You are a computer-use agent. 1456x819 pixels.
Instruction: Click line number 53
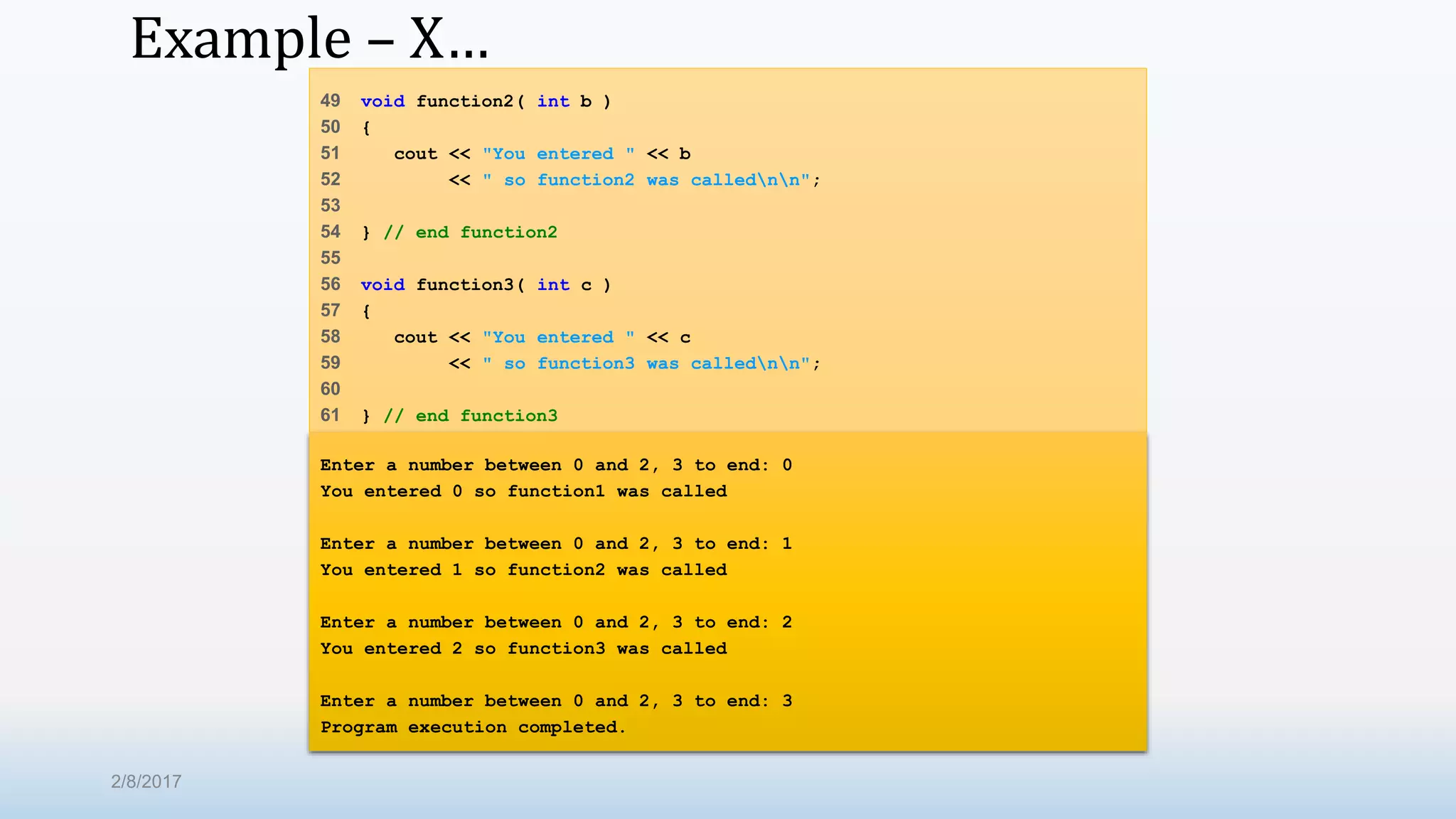[x=330, y=206]
